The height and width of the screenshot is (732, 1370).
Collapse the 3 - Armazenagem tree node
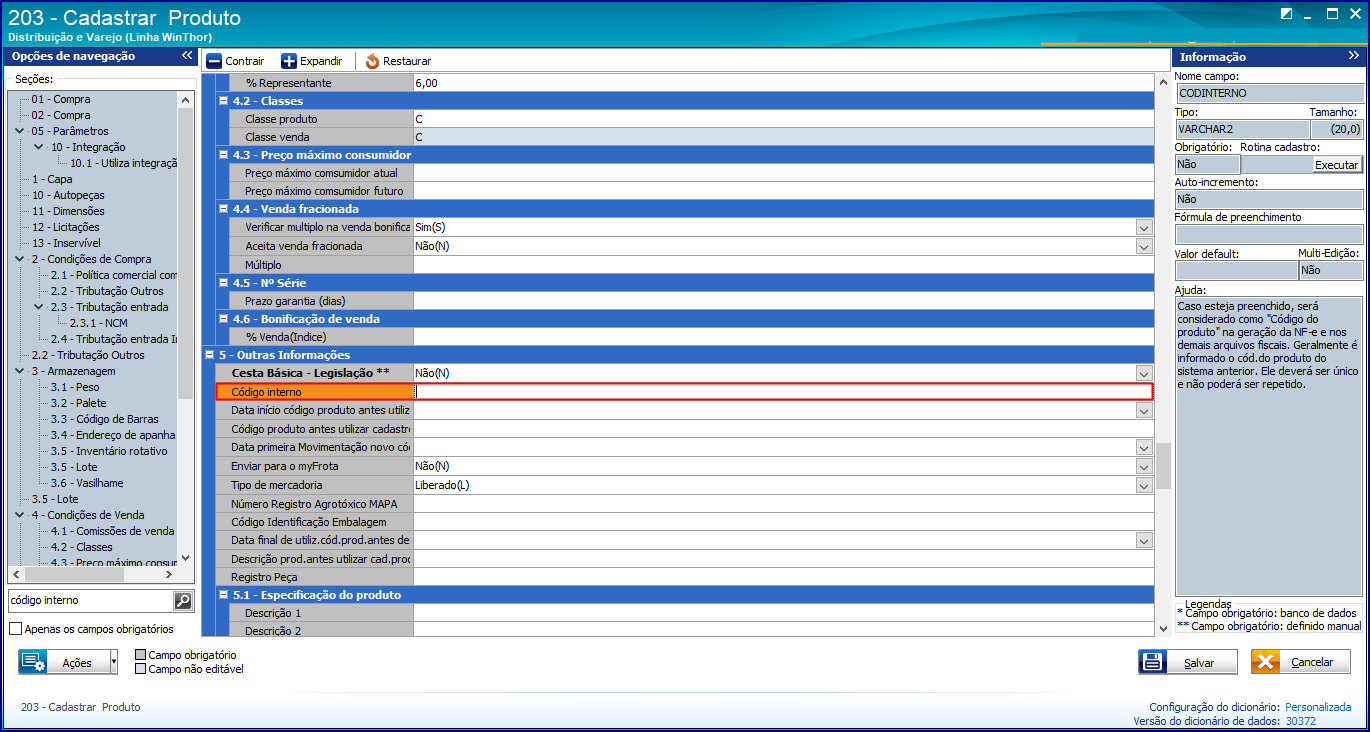pyautogui.click(x=20, y=371)
